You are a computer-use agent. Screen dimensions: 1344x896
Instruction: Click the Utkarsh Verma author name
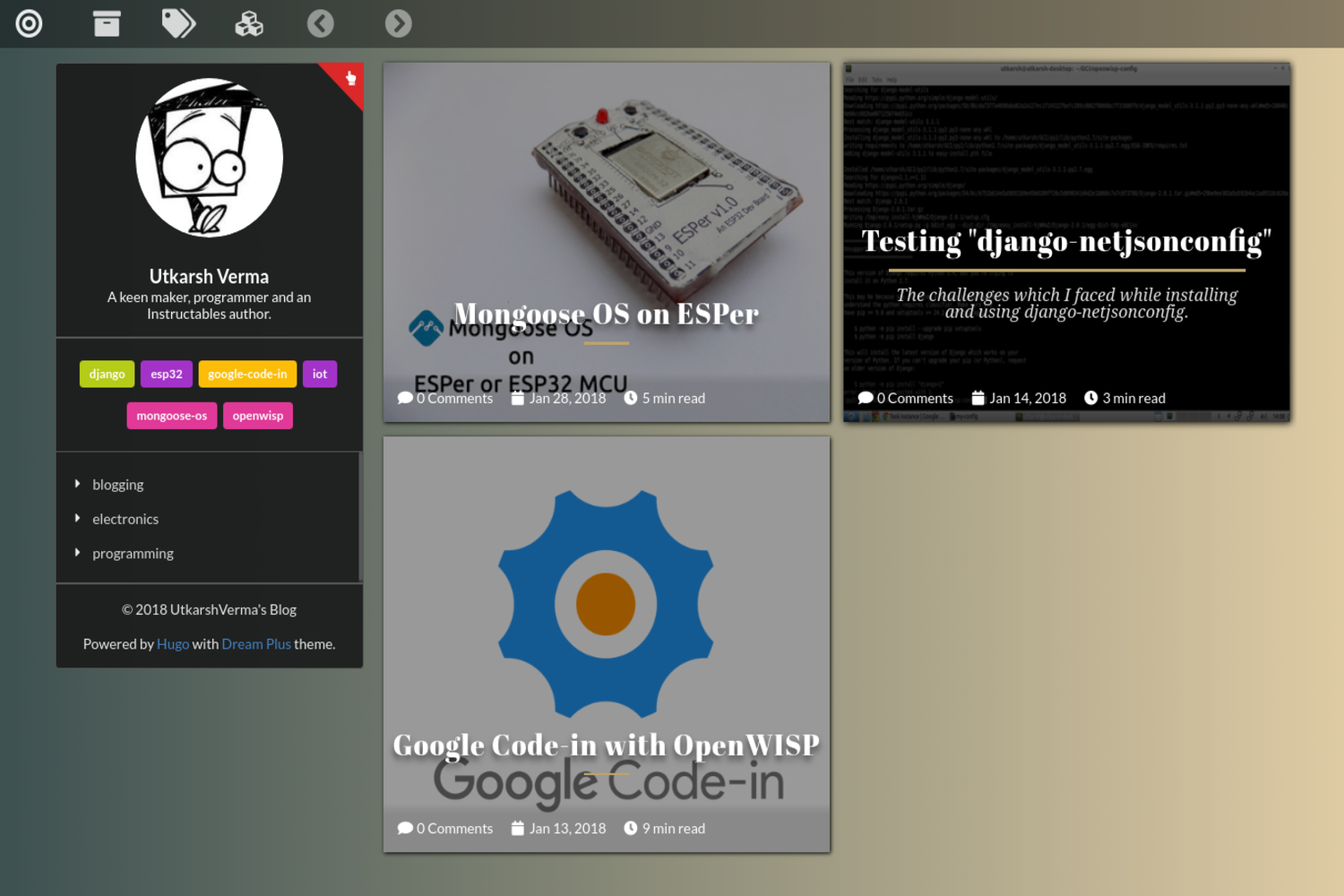(x=210, y=276)
